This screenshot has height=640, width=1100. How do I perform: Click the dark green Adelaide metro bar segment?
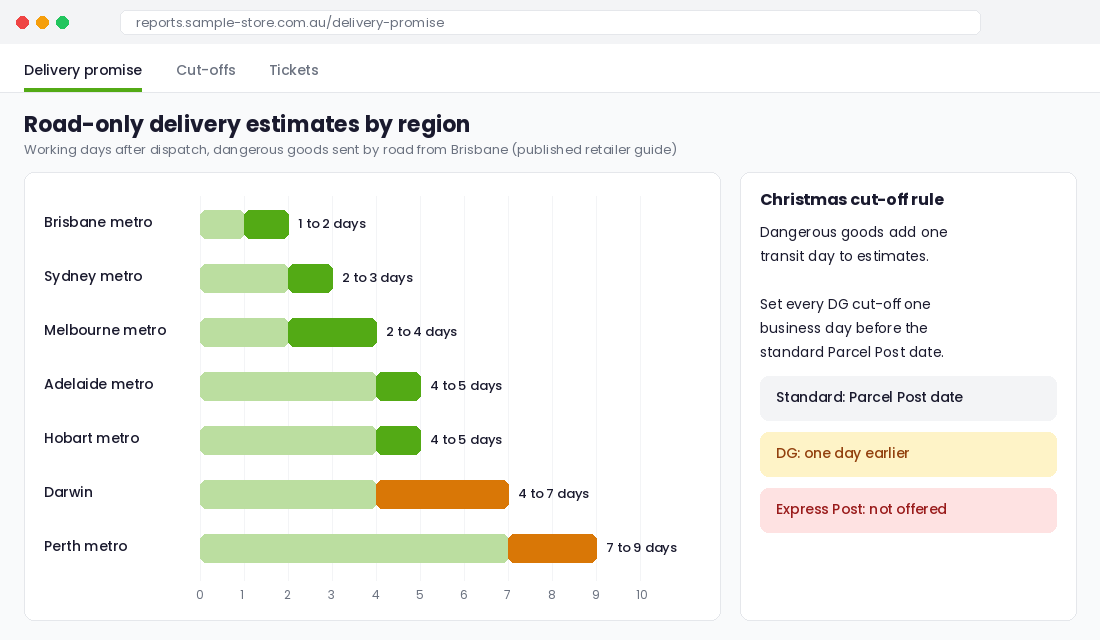(x=398, y=387)
